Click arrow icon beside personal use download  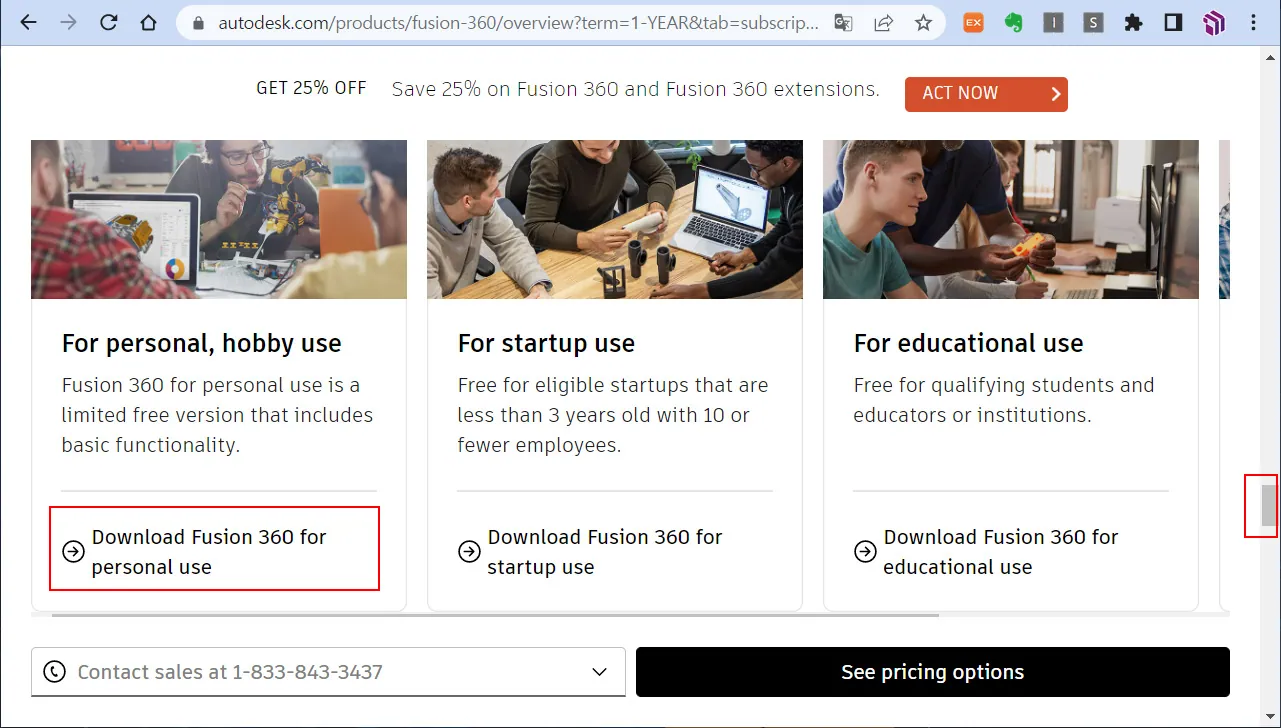coord(73,551)
